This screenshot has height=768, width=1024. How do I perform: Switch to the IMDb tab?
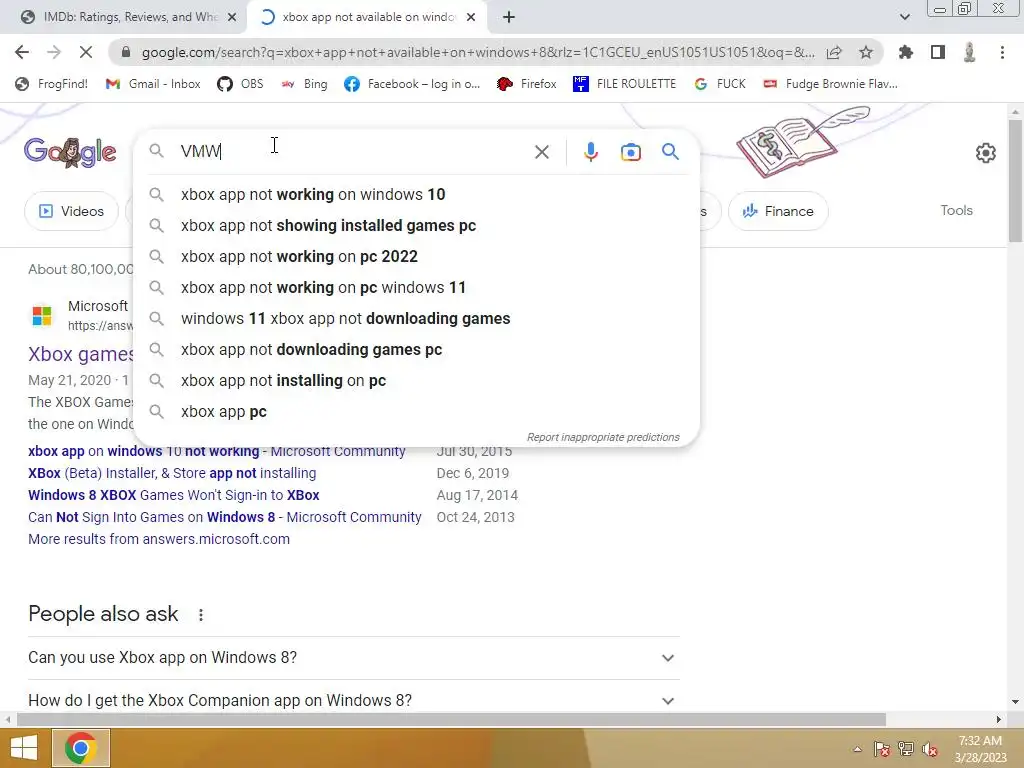click(128, 17)
